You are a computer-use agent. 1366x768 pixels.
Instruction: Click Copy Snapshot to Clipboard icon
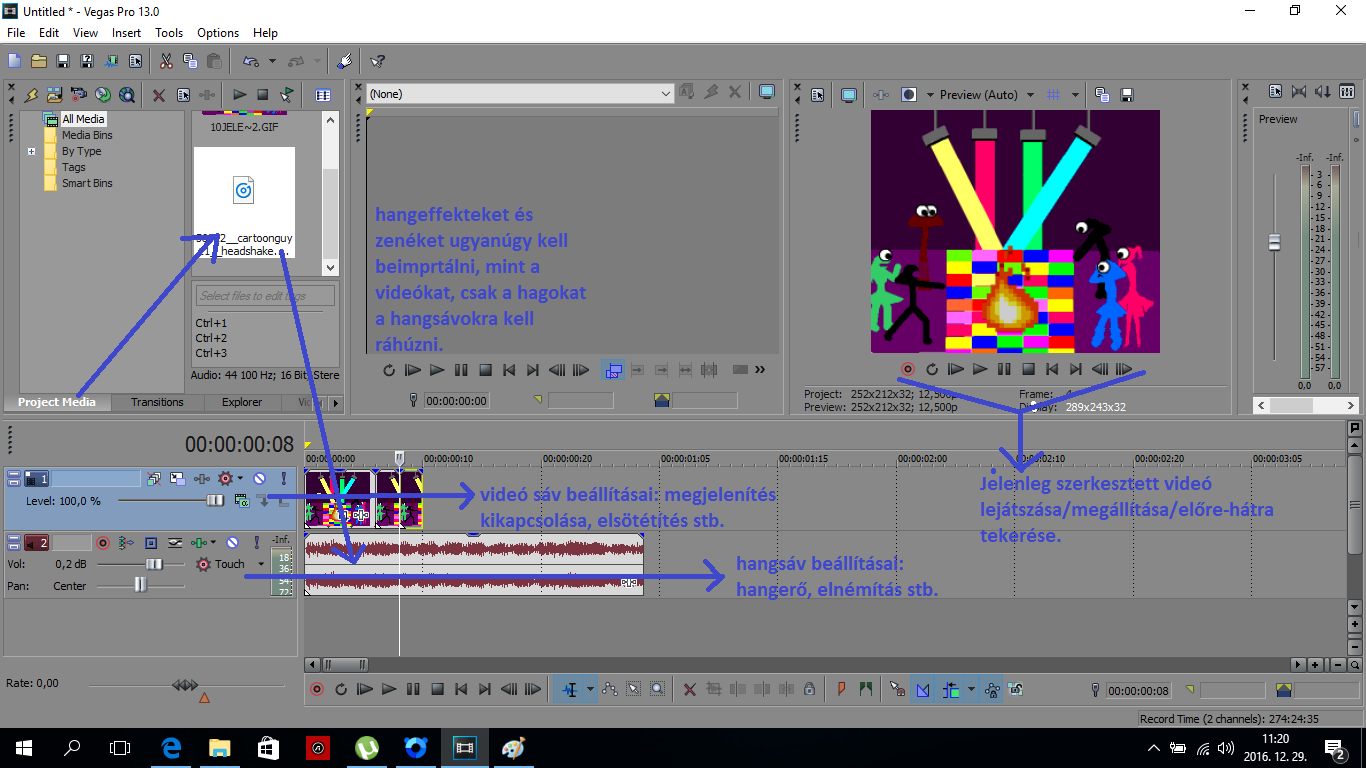coord(1102,95)
